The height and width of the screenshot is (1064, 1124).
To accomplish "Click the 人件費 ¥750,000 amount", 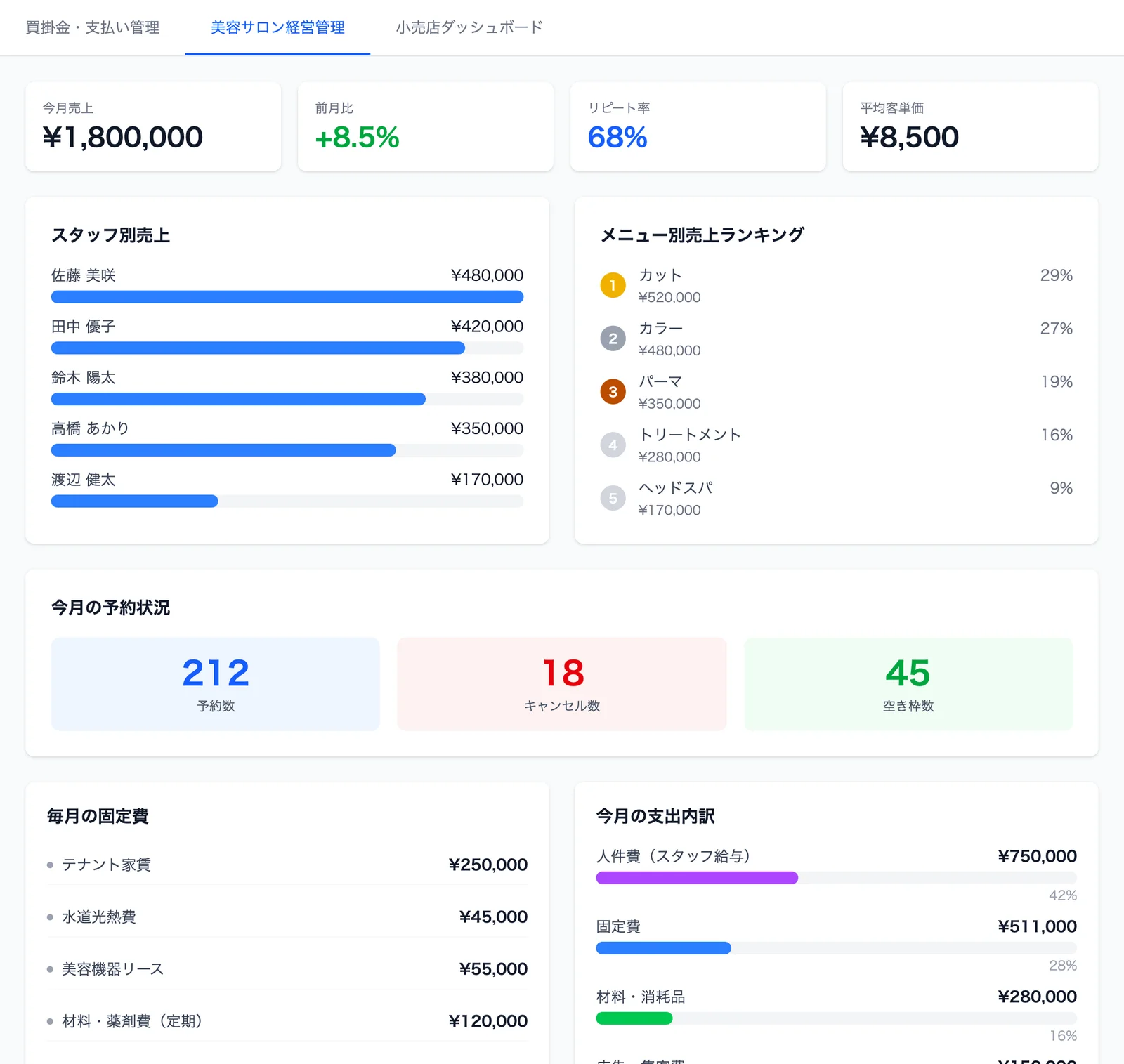I will [1037, 856].
